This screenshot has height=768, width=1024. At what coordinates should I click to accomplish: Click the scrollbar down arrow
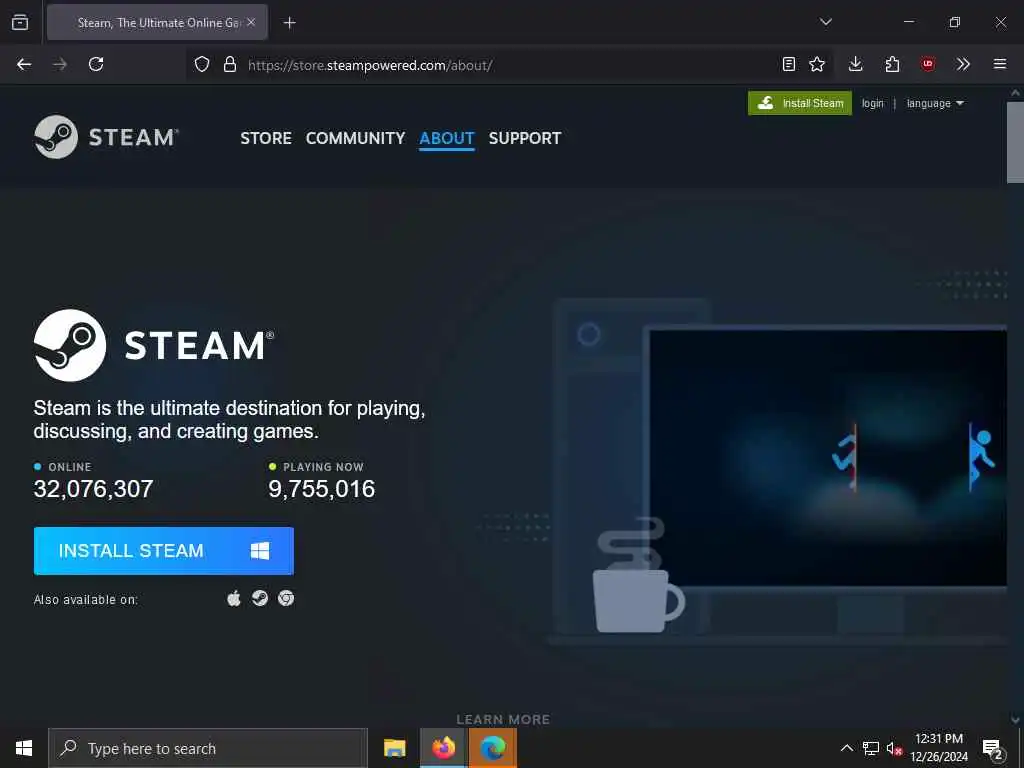click(1015, 720)
